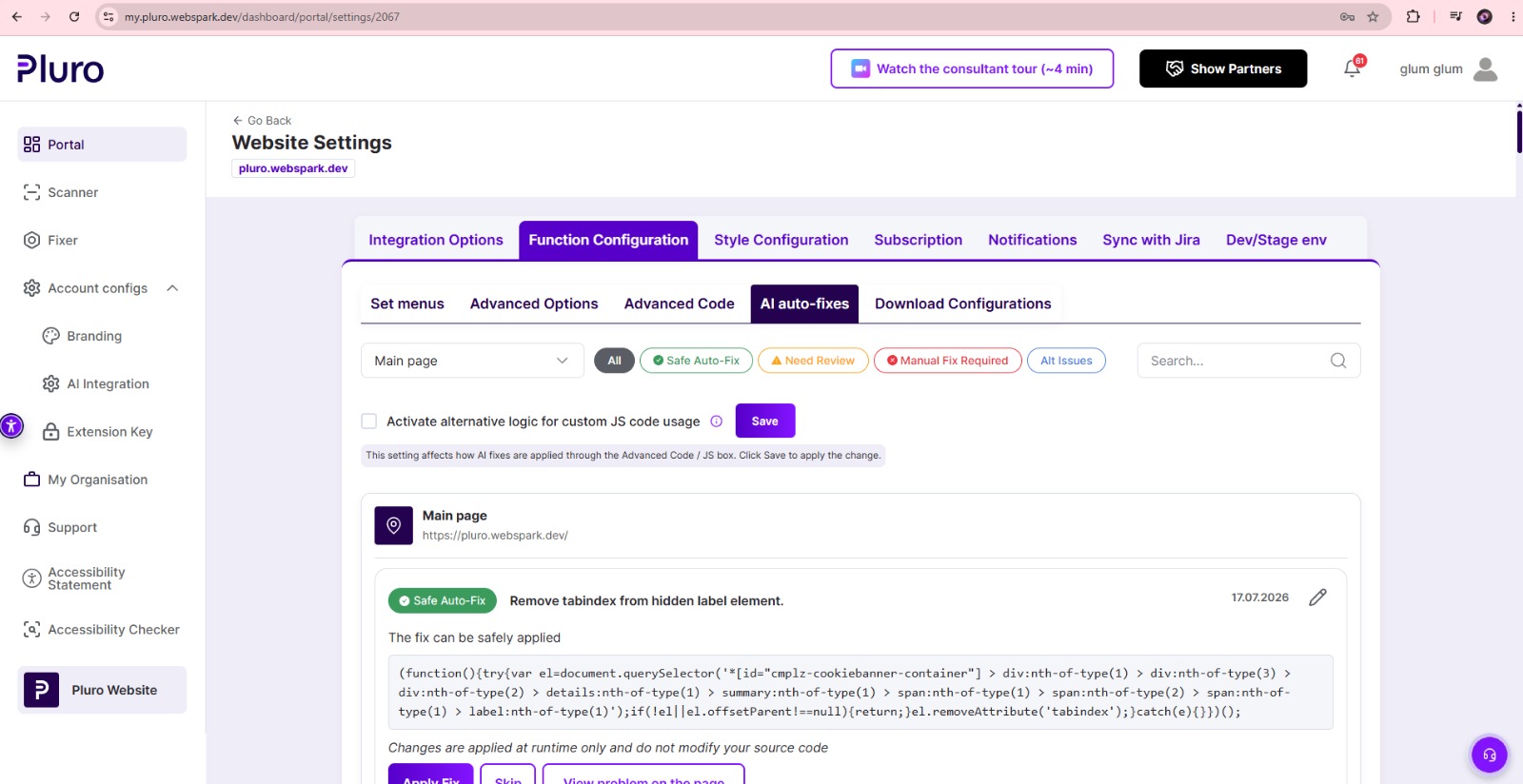The image size is (1523, 784).
Task: Filter by Safe Auto-Fix
Action: pyautogui.click(x=696, y=361)
